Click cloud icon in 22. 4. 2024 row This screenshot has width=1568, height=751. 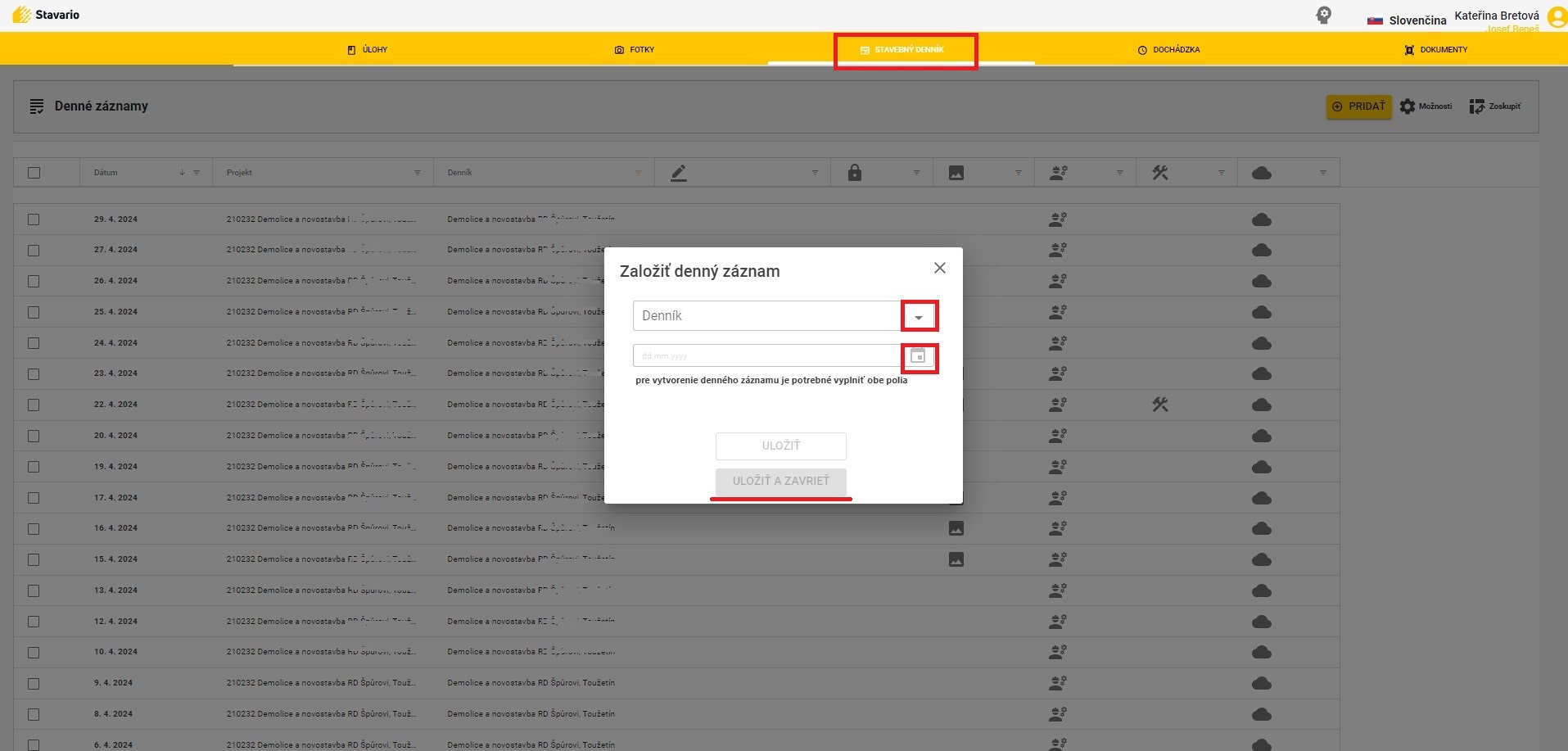1262,405
